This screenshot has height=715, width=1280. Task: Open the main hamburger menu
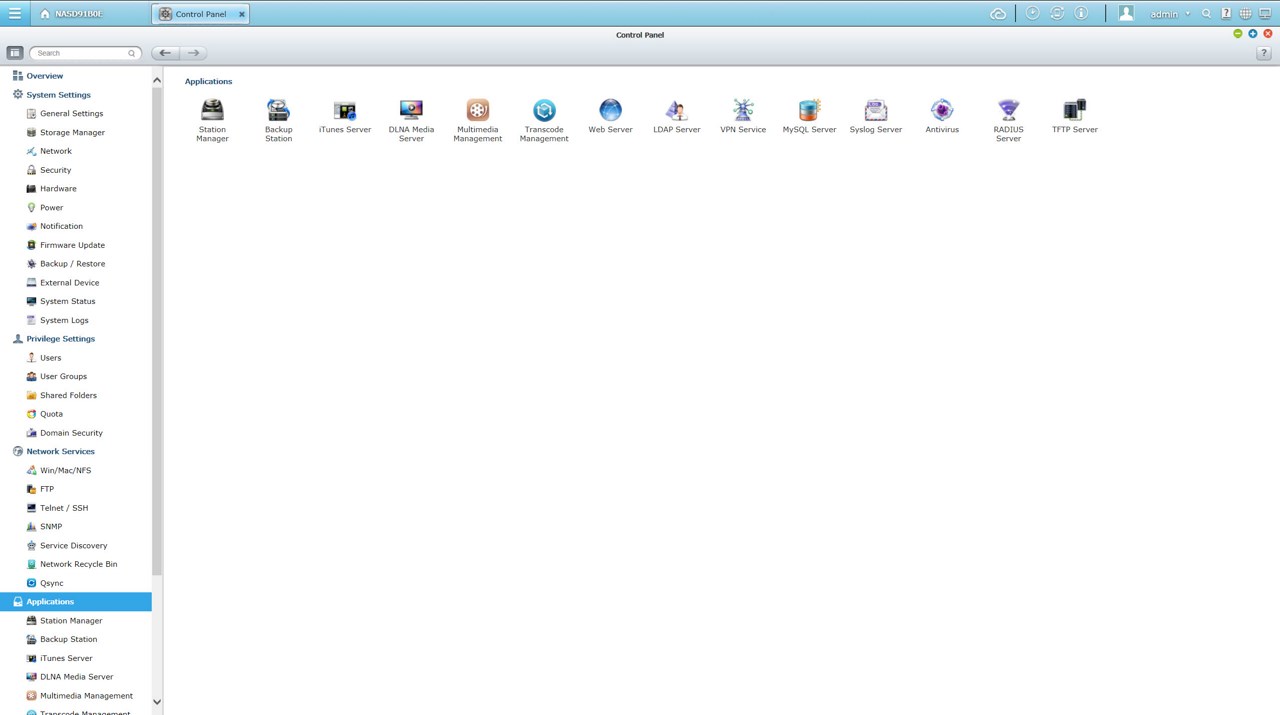[x=14, y=14]
